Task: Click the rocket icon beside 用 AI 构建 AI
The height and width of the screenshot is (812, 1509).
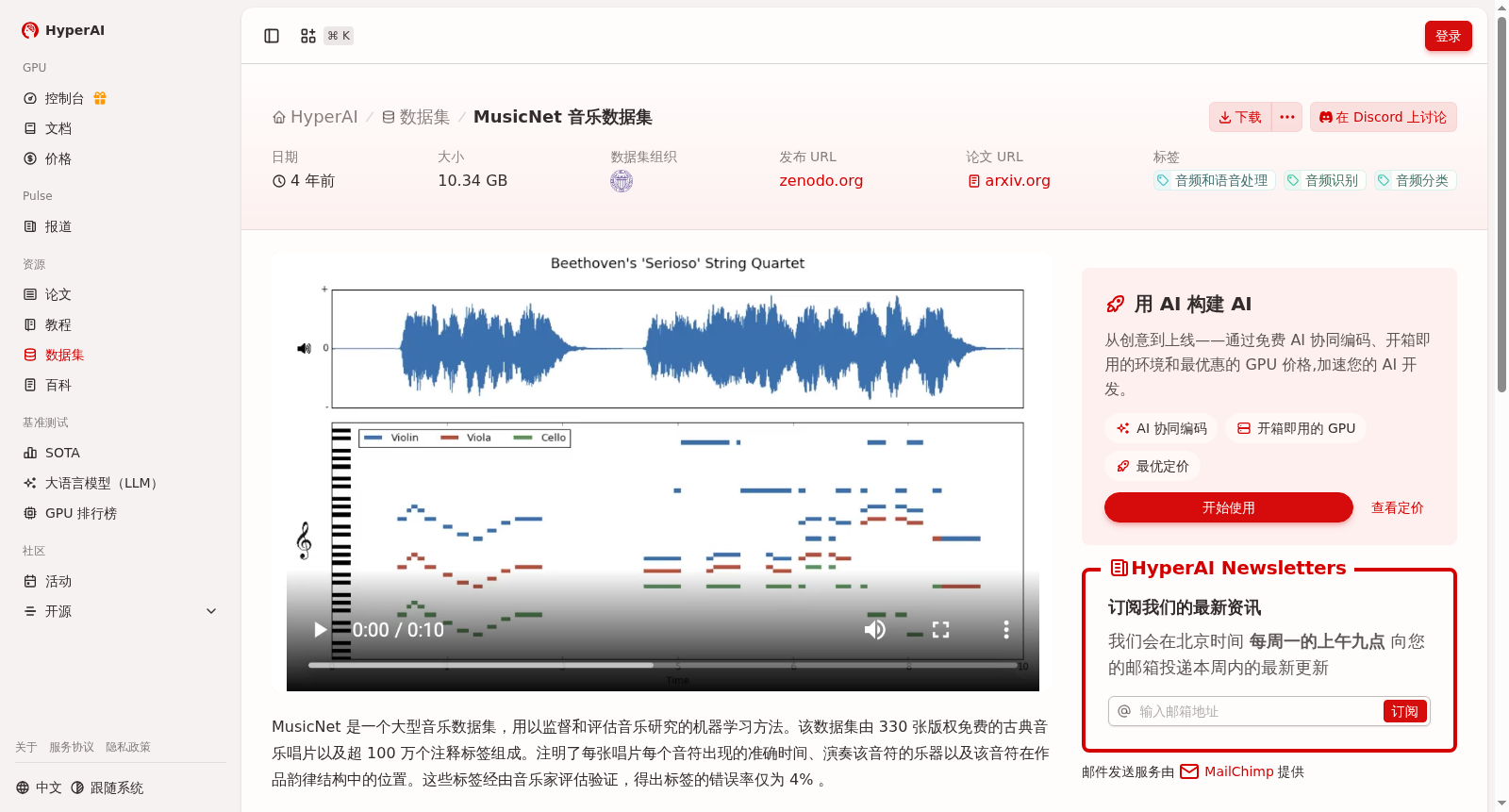Action: 1115,304
